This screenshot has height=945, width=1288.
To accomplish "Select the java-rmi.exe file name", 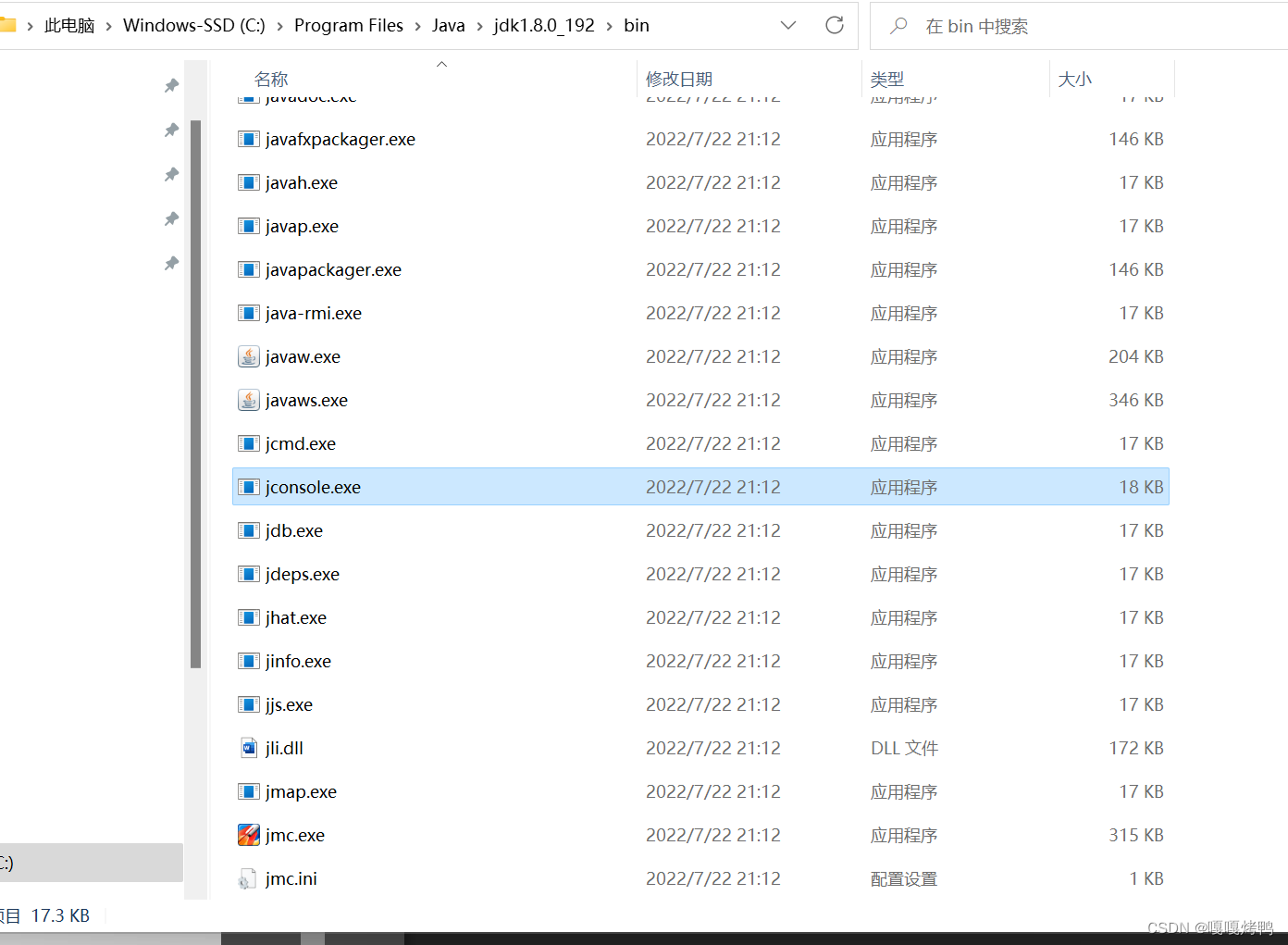I will pos(314,313).
